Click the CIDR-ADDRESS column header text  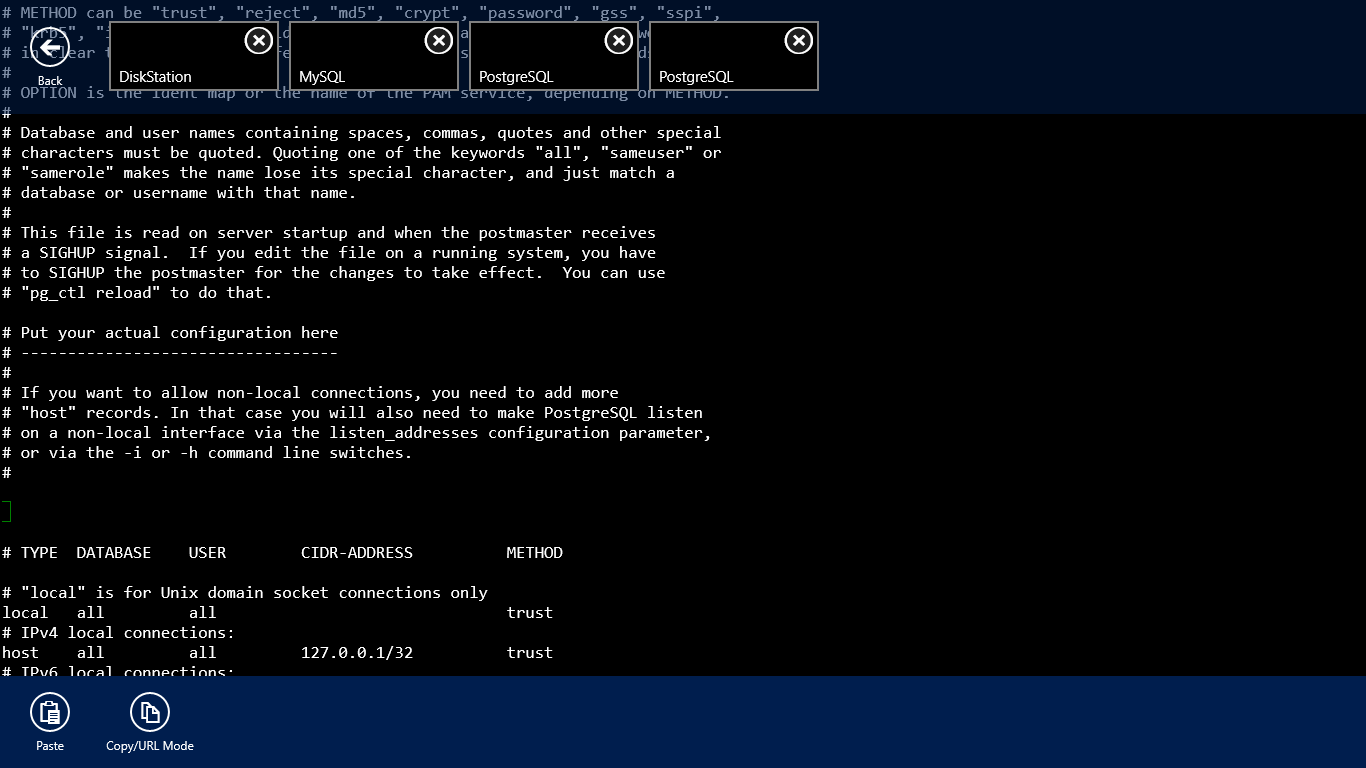pos(357,553)
